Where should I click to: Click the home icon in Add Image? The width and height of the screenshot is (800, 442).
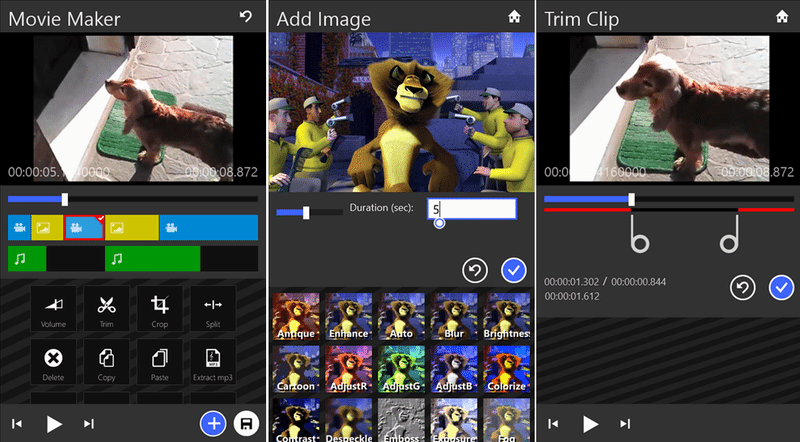point(514,17)
